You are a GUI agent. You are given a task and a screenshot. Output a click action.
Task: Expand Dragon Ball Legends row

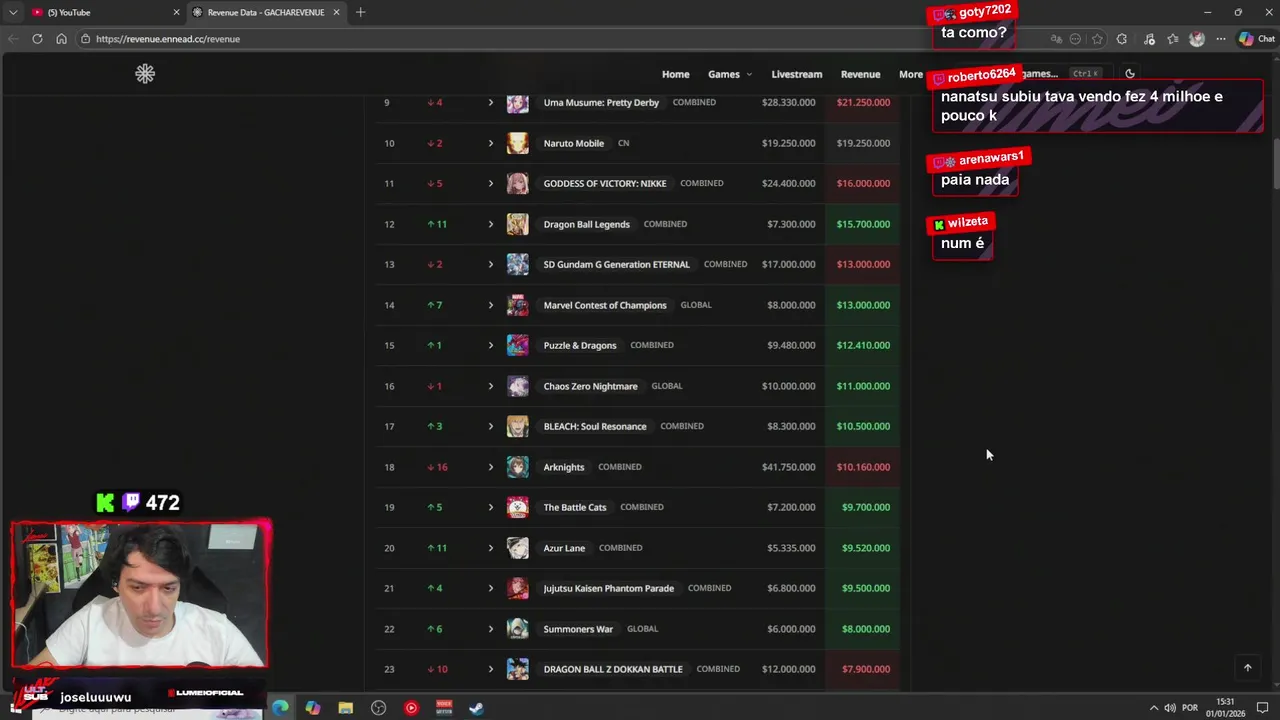coord(491,224)
